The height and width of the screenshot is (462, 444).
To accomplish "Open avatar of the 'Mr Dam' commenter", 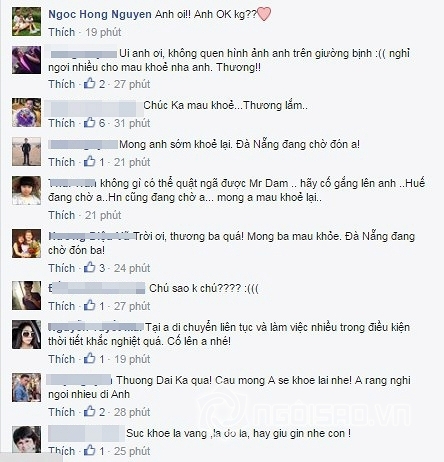I will click(x=27, y=190).
